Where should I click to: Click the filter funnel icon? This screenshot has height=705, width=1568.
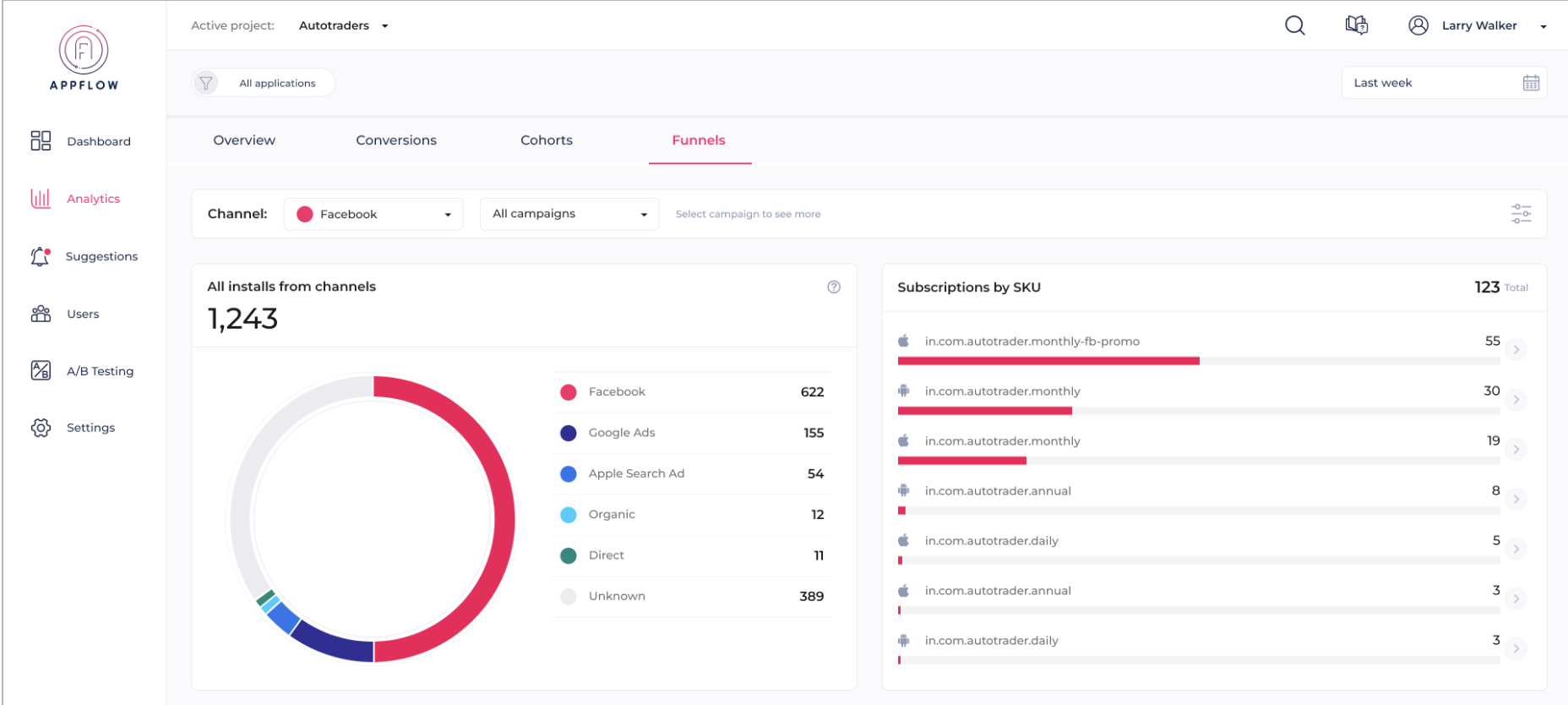[206, 83]
